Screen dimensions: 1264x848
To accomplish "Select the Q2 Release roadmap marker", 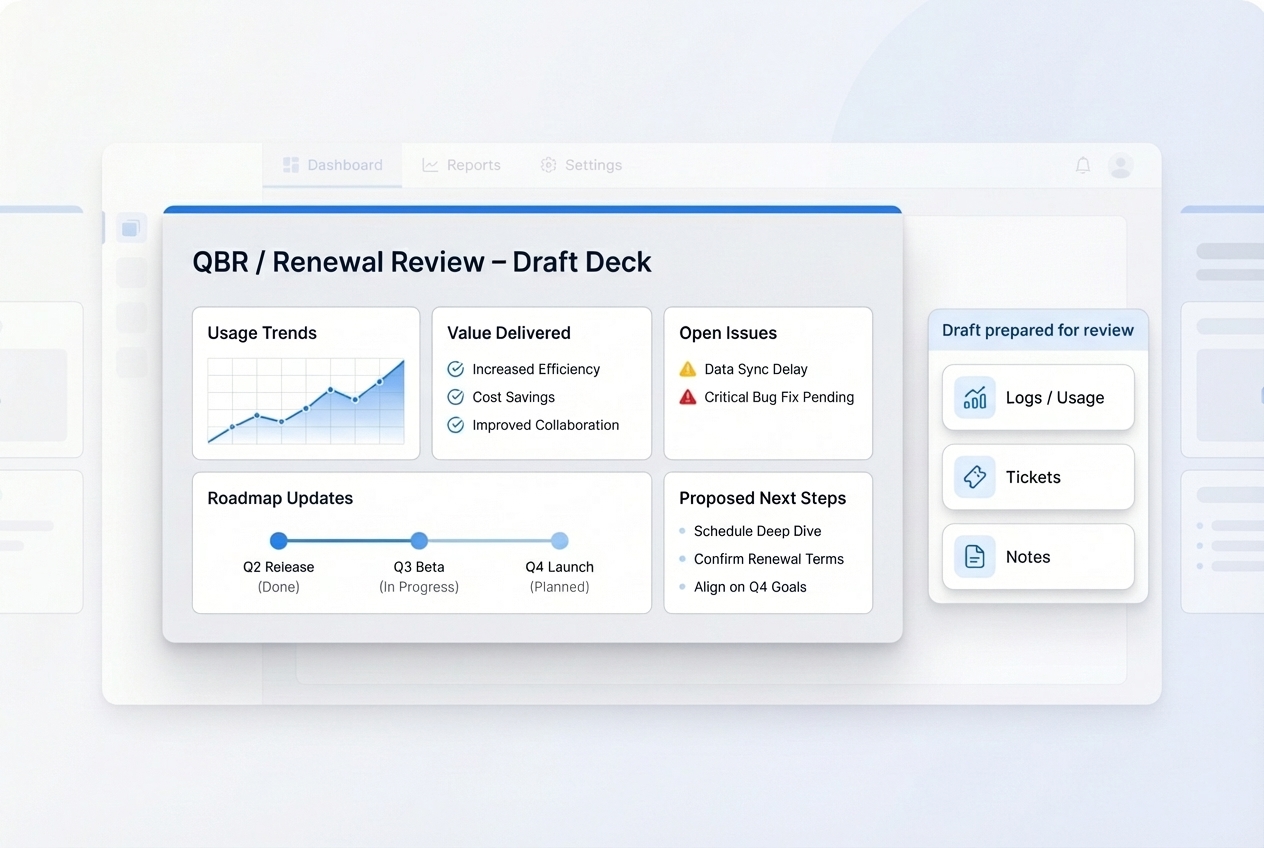I will (x=279, y=541).
